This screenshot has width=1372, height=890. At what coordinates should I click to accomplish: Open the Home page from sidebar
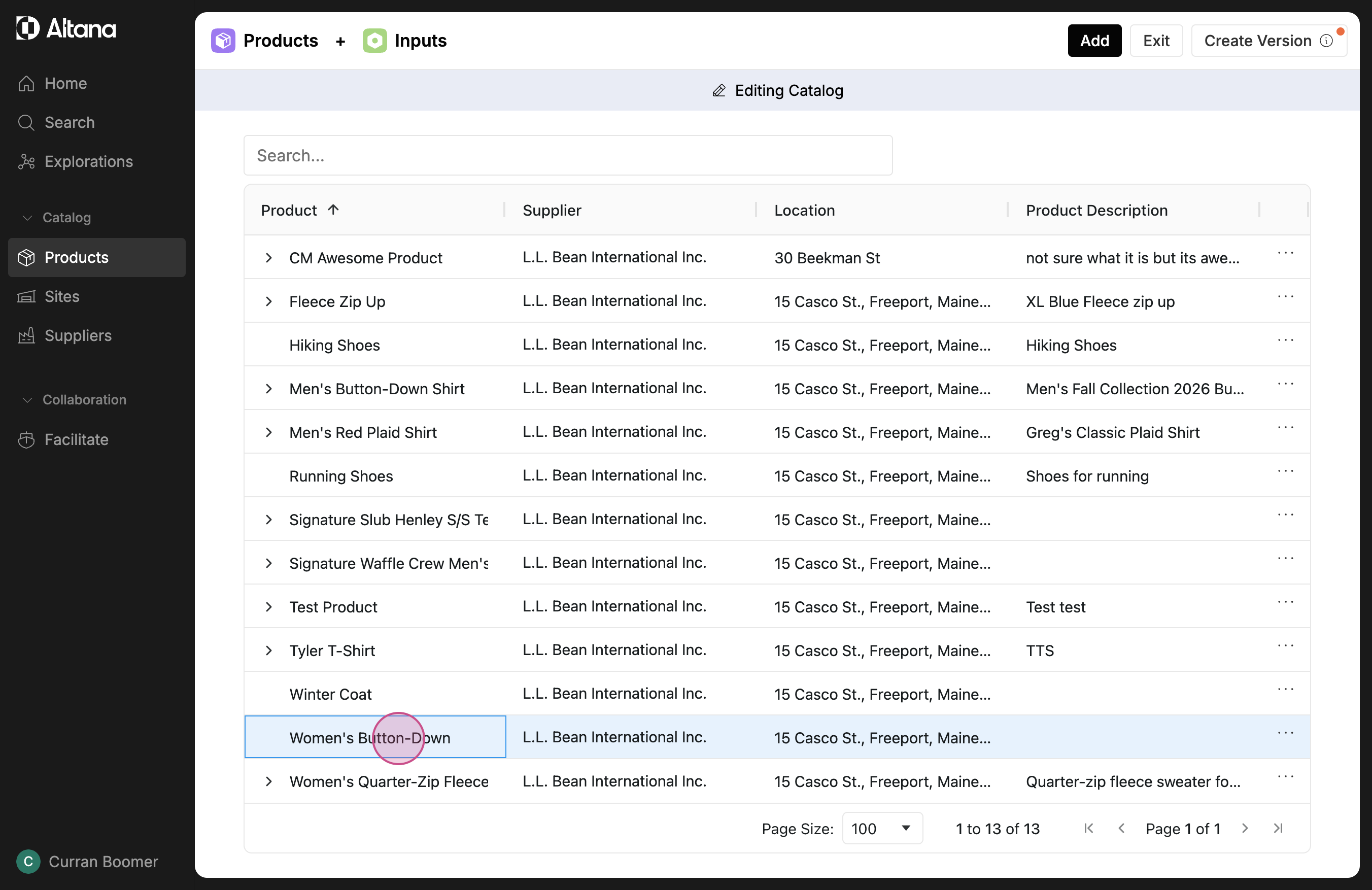[x=65, y=83]
